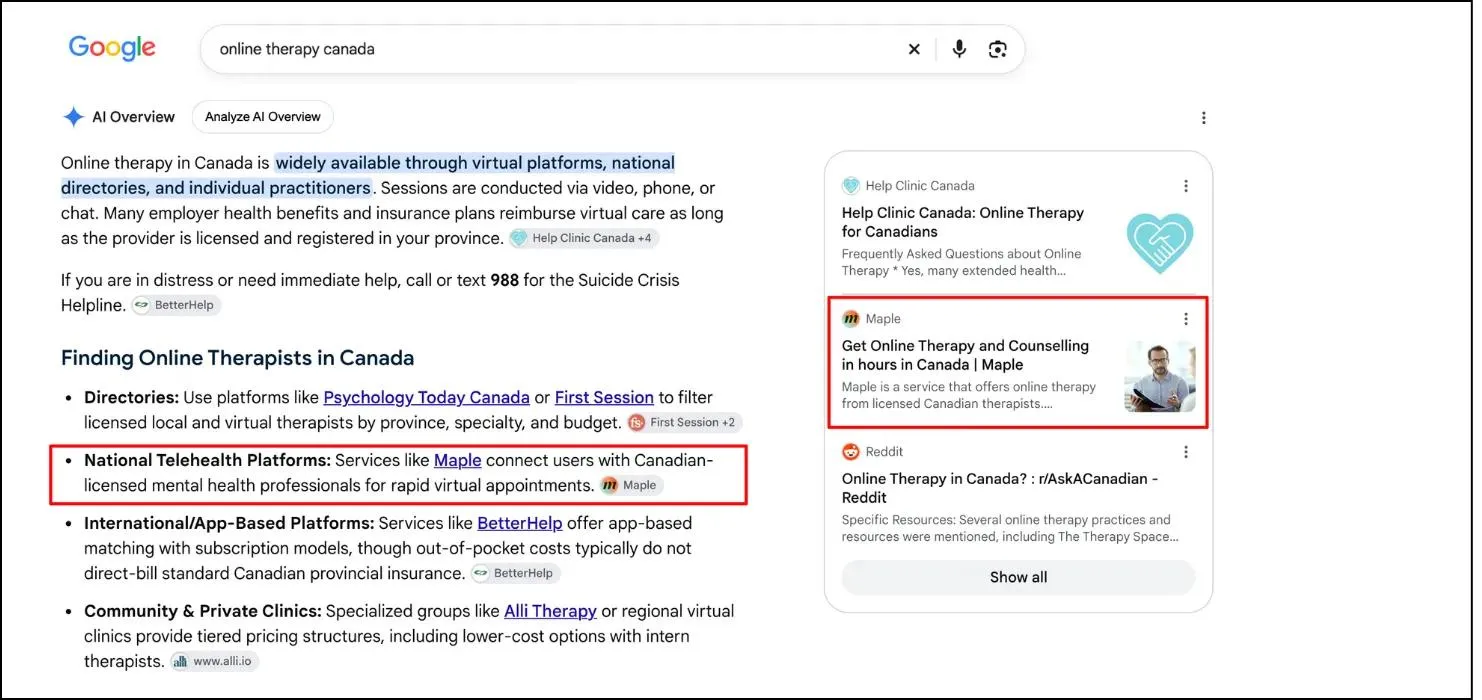Click the Google logo

tap(112, 48)
